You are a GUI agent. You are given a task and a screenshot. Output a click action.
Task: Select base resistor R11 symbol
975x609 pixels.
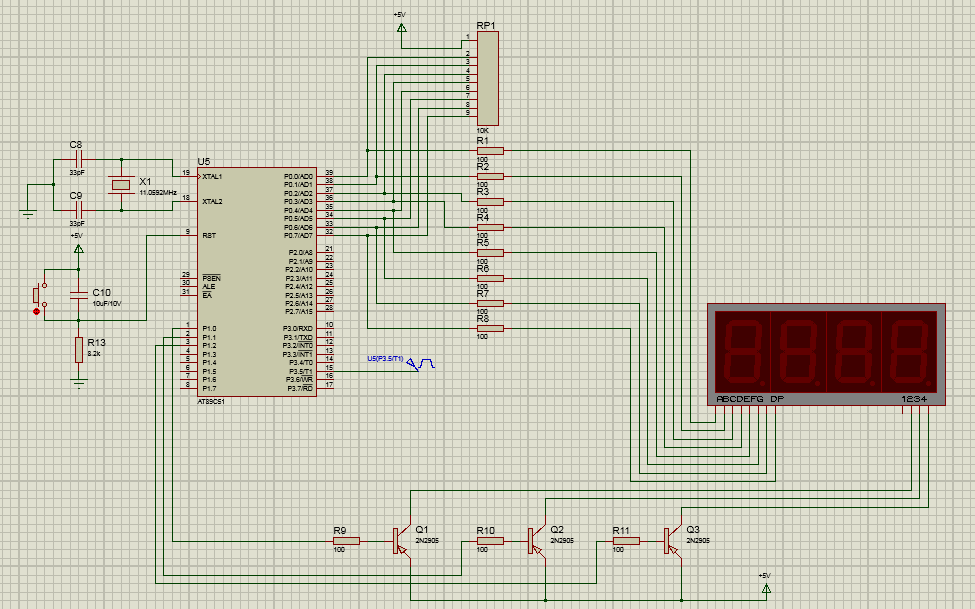click(626, 541)
